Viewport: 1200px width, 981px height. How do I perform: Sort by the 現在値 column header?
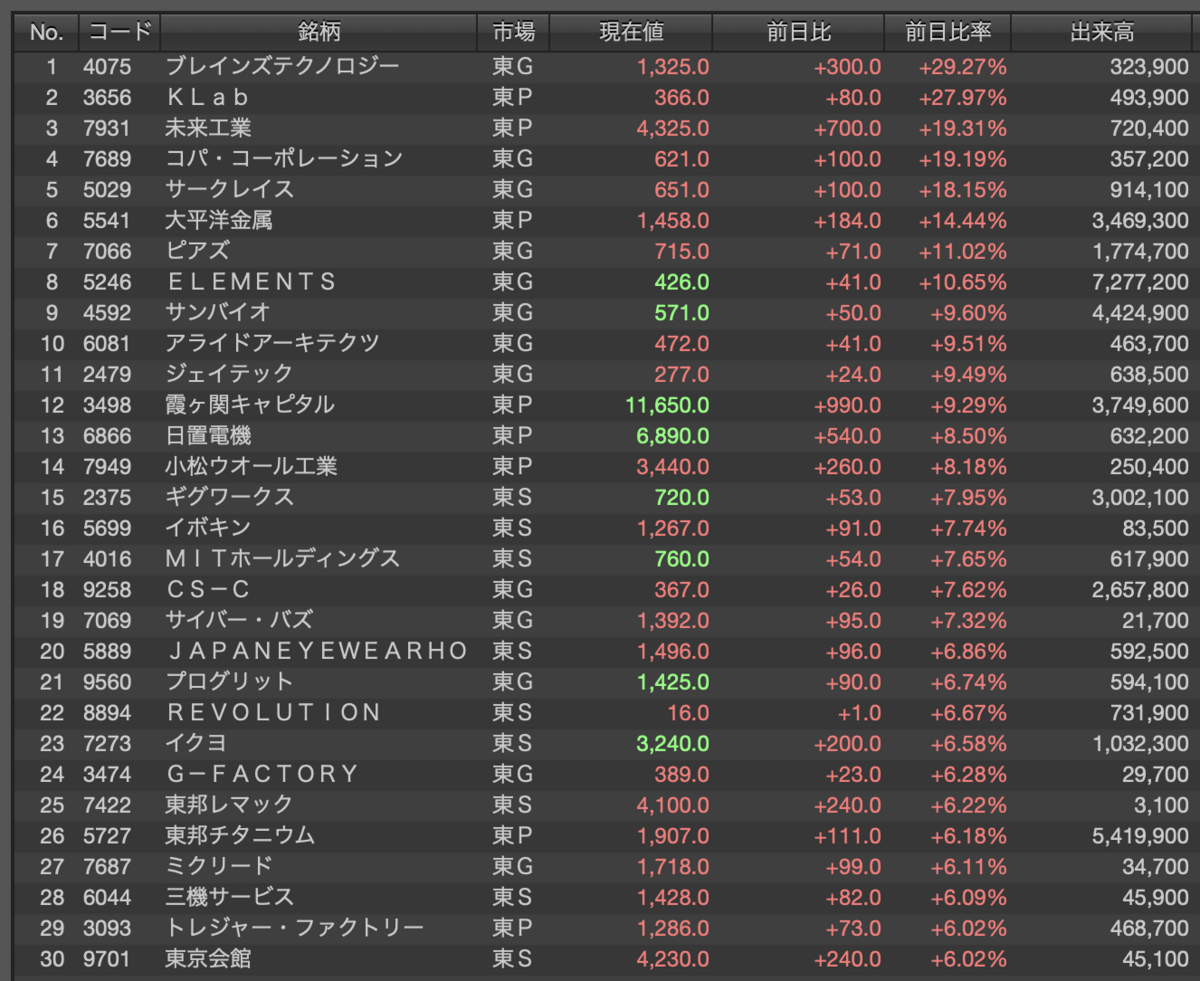(x=631, y=32)
